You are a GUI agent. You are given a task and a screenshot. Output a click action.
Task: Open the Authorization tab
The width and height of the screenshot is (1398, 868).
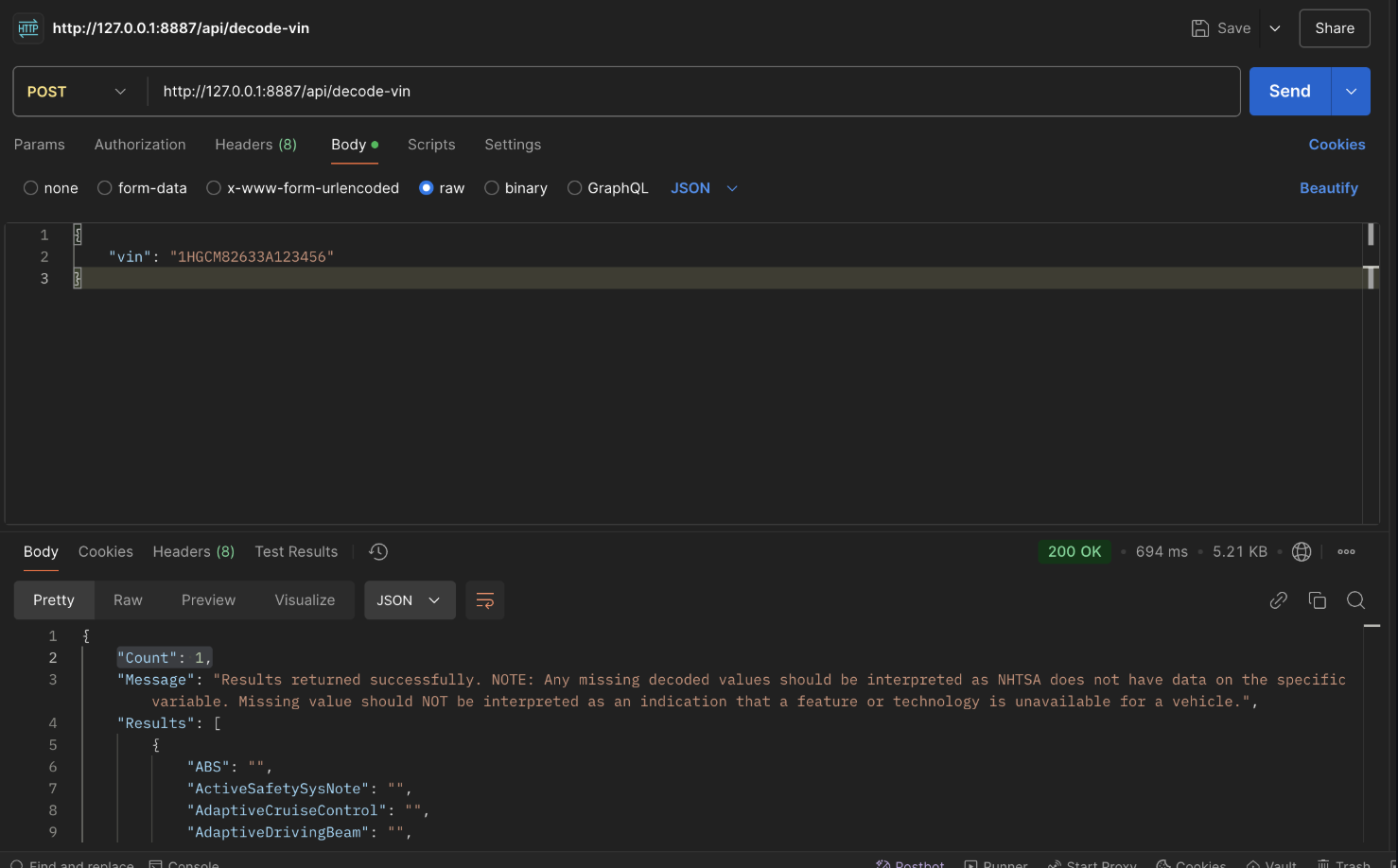140,145
